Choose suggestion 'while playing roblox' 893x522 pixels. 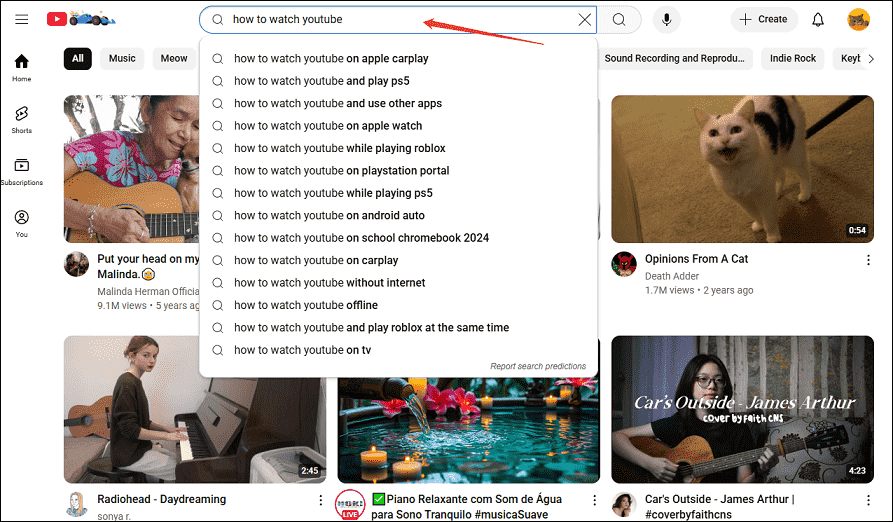(398, 148)
